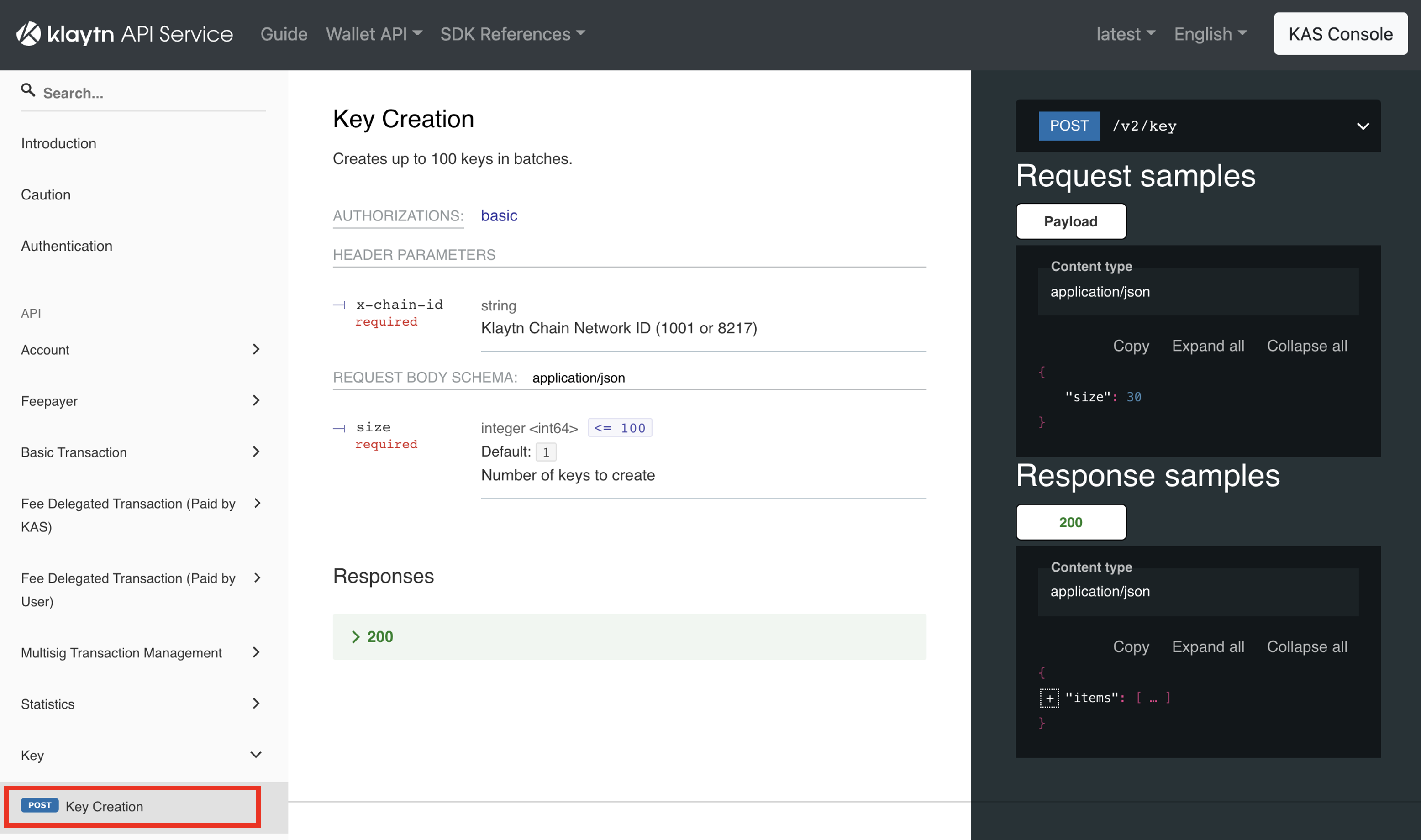Click the "<= 100" constraint badge

coord(619,428)
